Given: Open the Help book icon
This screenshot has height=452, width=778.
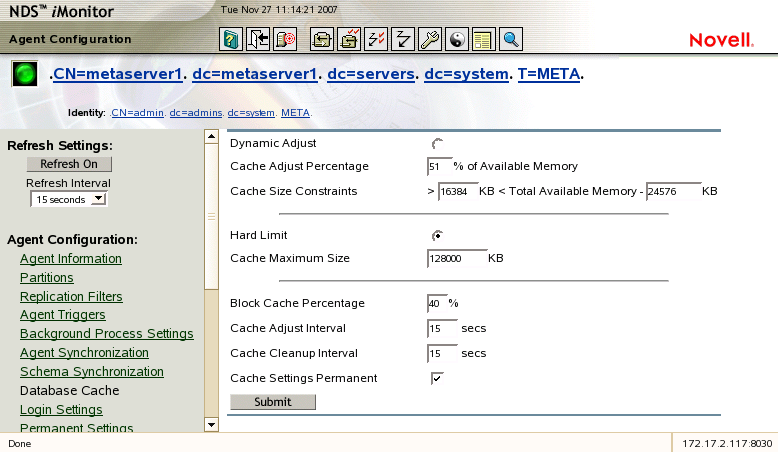Looking at the screenshot, I should [x=231, y=39].
